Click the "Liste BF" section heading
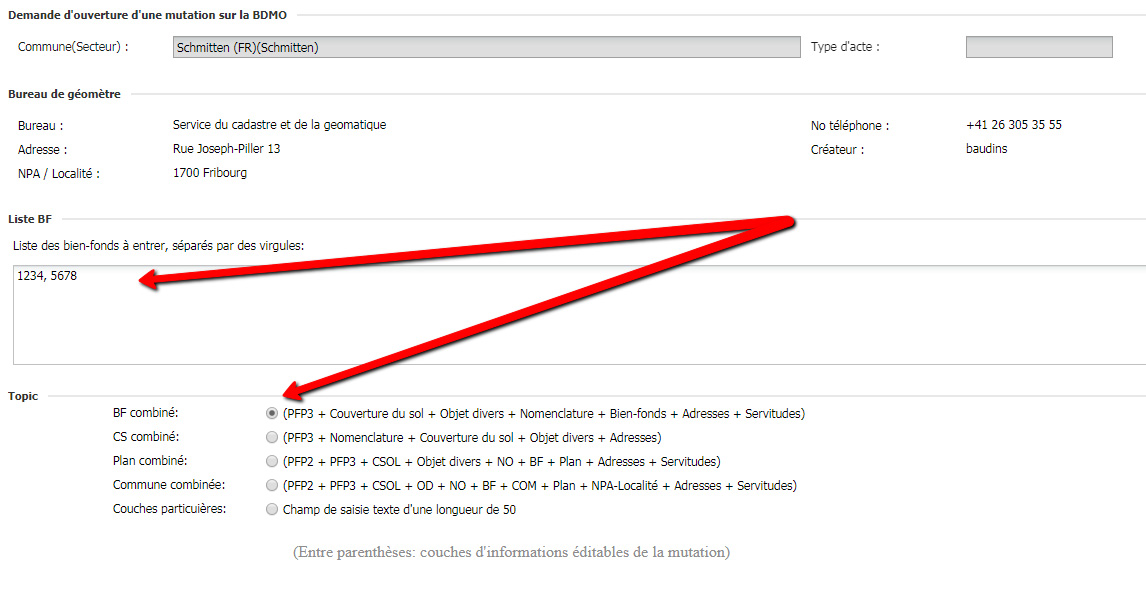Image resolution: width=1146 pixels, height=590 pixels. point(29,219)
